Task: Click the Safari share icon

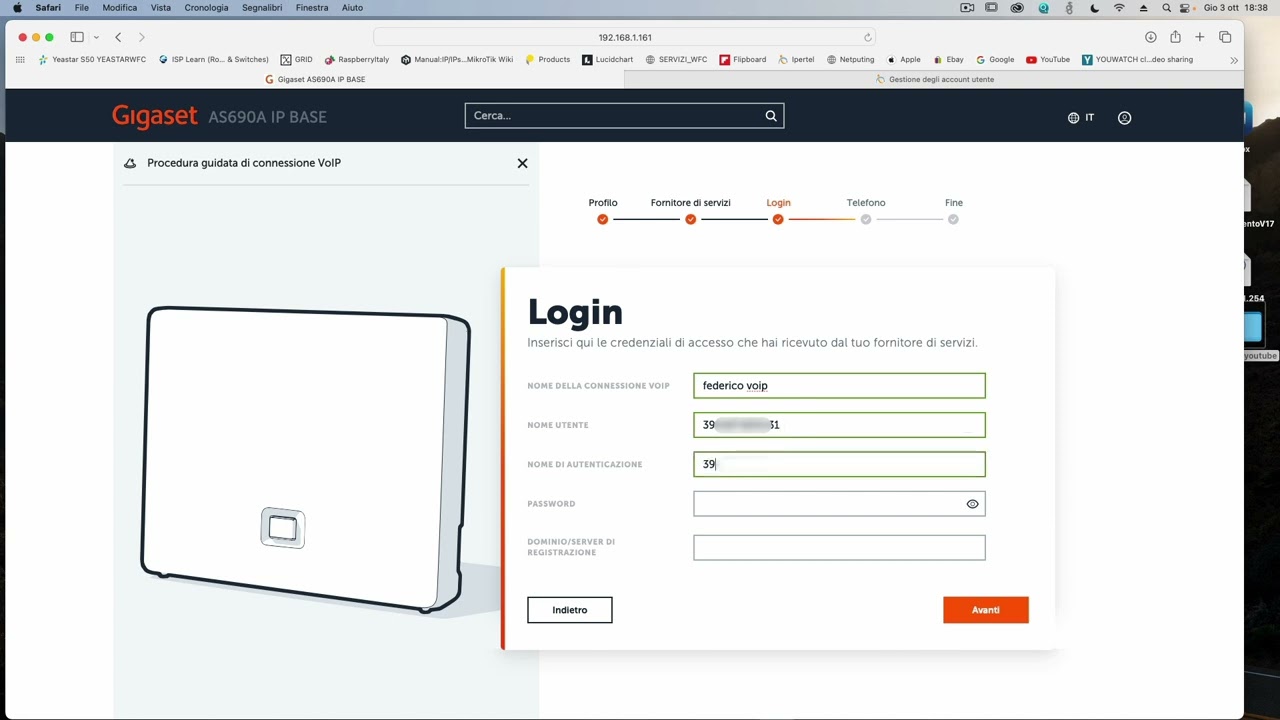Action: pos(1175,37)
